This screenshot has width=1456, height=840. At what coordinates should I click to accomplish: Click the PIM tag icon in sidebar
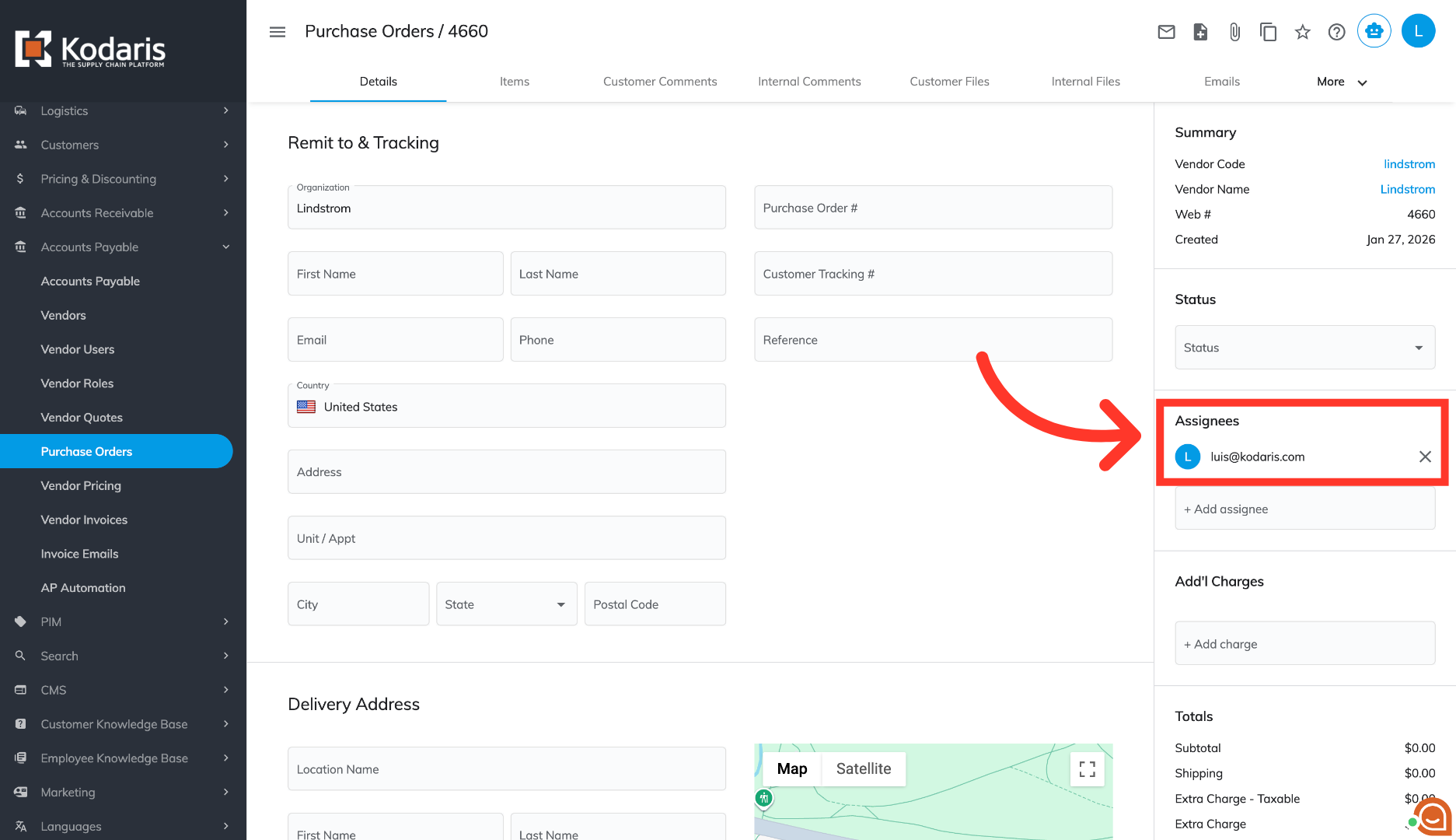tap(21, 621)
